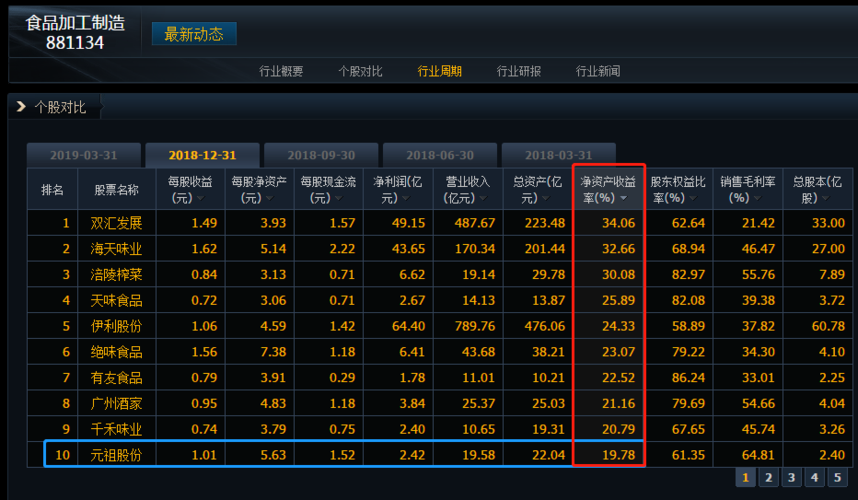Click 伊利股份 revenue value 789.76

coord(475,326)
